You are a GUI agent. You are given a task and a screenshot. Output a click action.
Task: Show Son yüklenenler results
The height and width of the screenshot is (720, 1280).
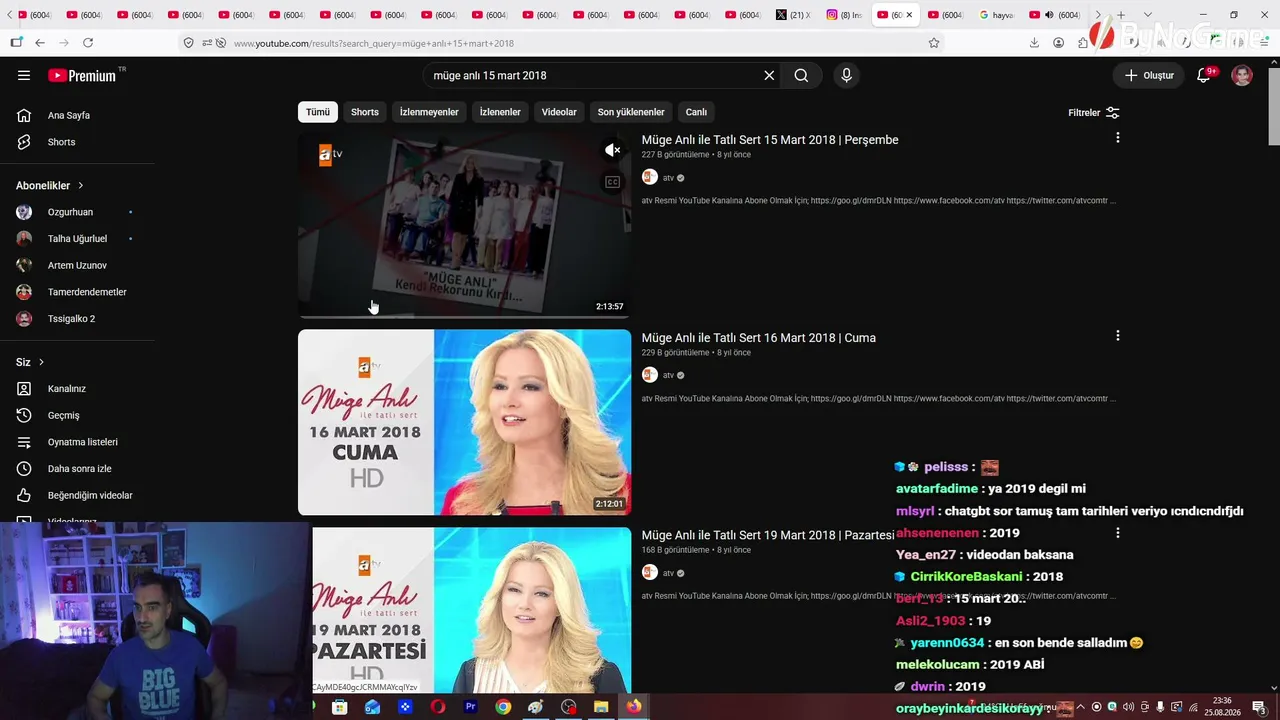(x=631, y=112)
